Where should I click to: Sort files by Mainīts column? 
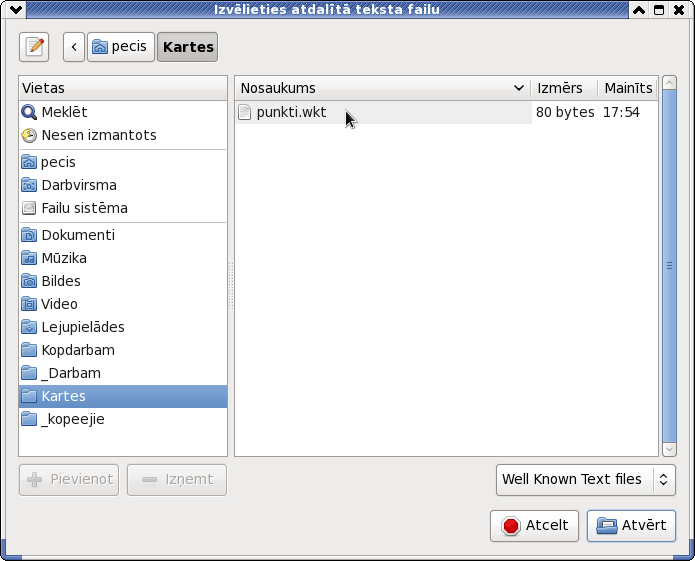click(x=628, y=88)
